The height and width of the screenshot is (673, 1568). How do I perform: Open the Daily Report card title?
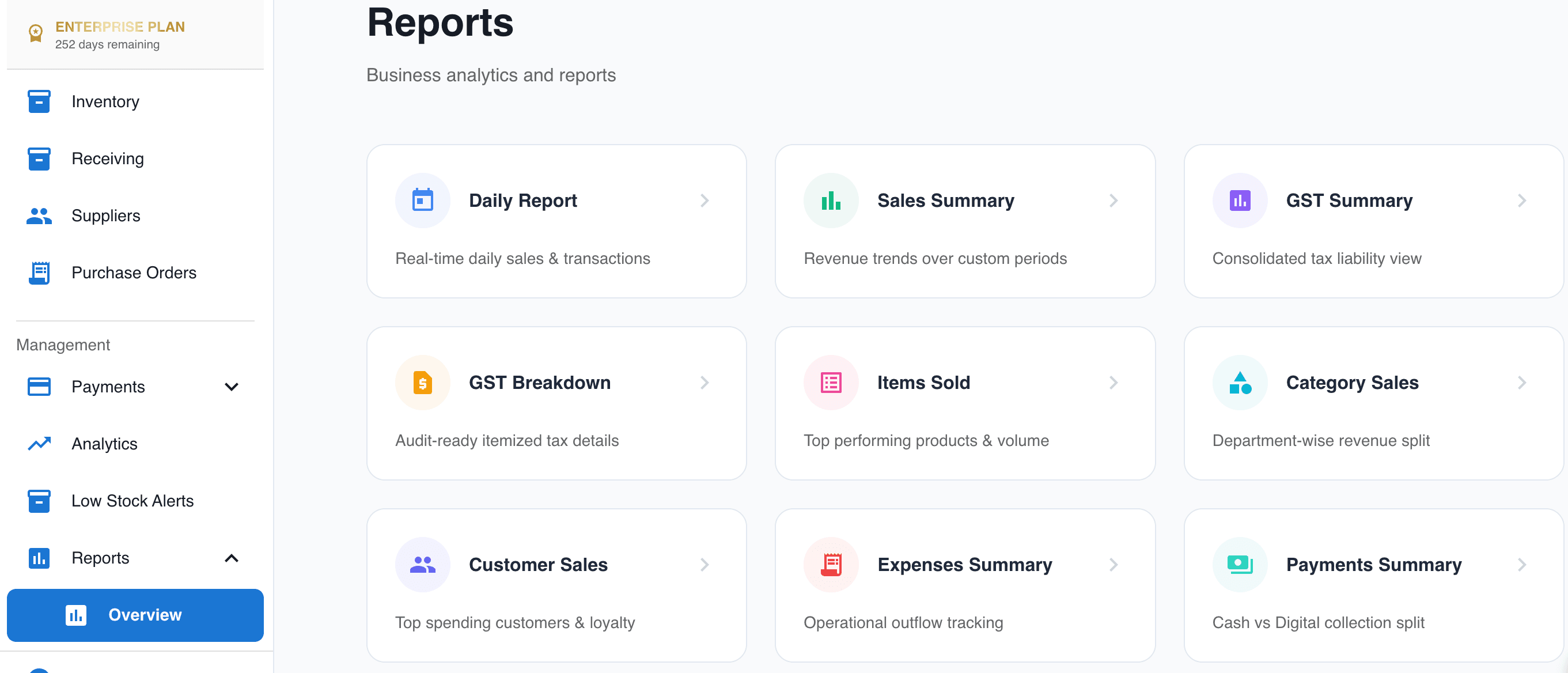click(523, 201)
